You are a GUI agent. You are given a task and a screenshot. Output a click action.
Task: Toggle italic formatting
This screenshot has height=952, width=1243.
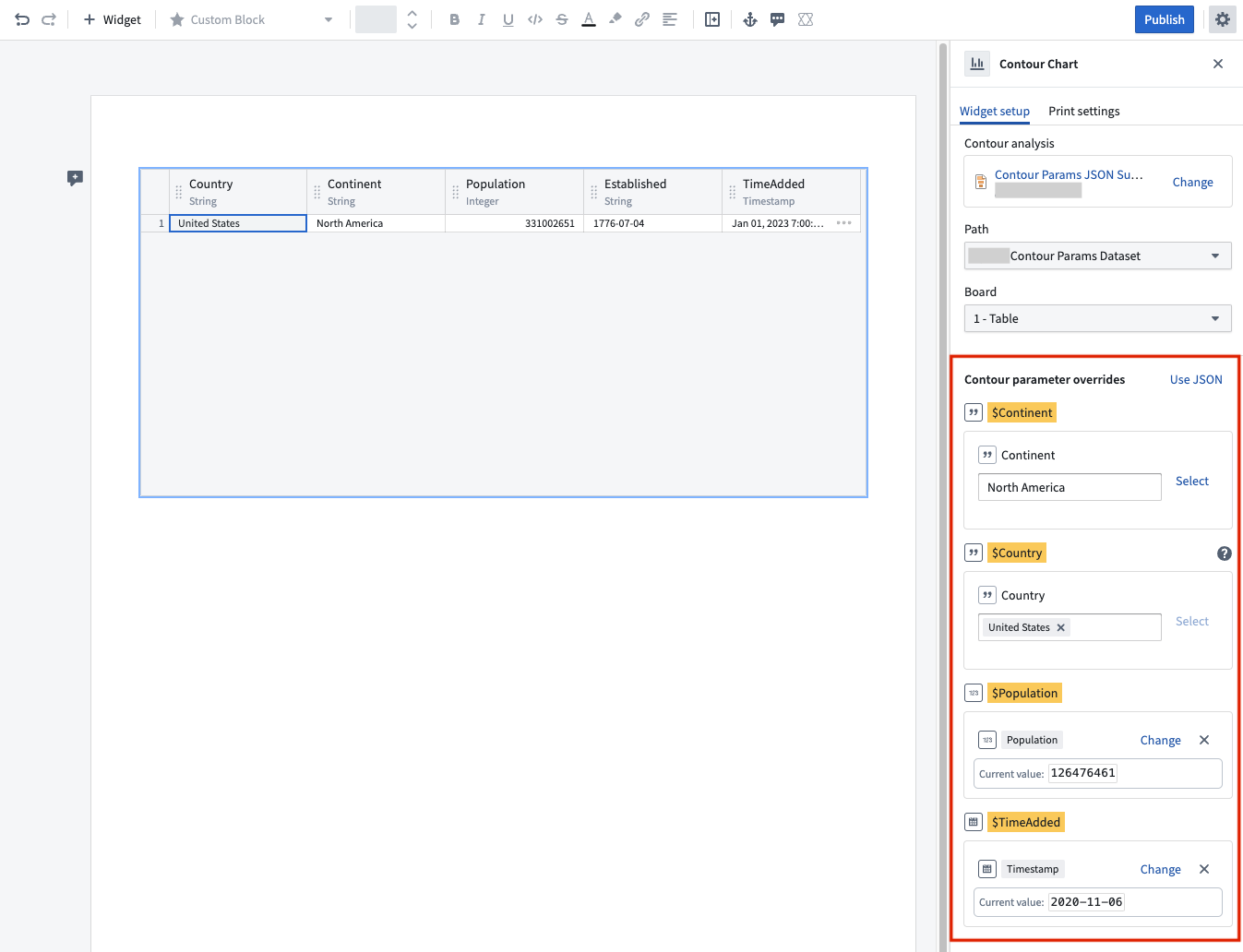[x=481, y=19]
